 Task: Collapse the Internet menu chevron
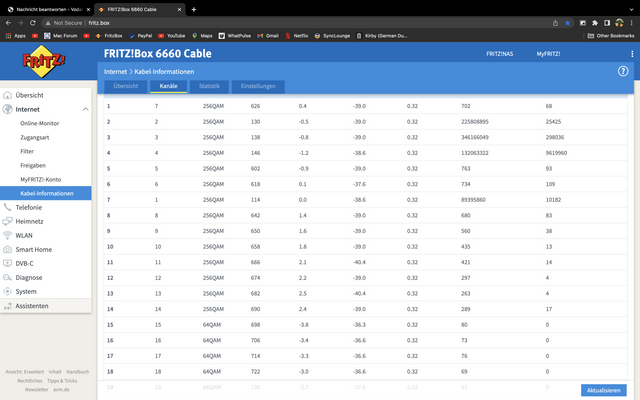(85, 109)
